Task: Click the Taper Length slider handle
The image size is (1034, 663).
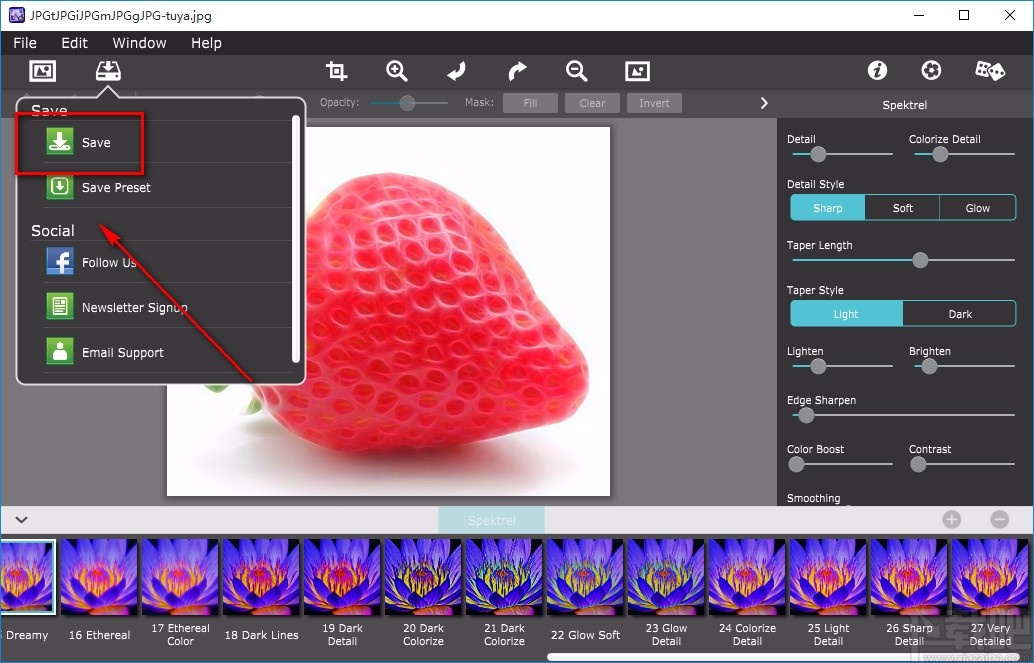Action: pos(920,260)
